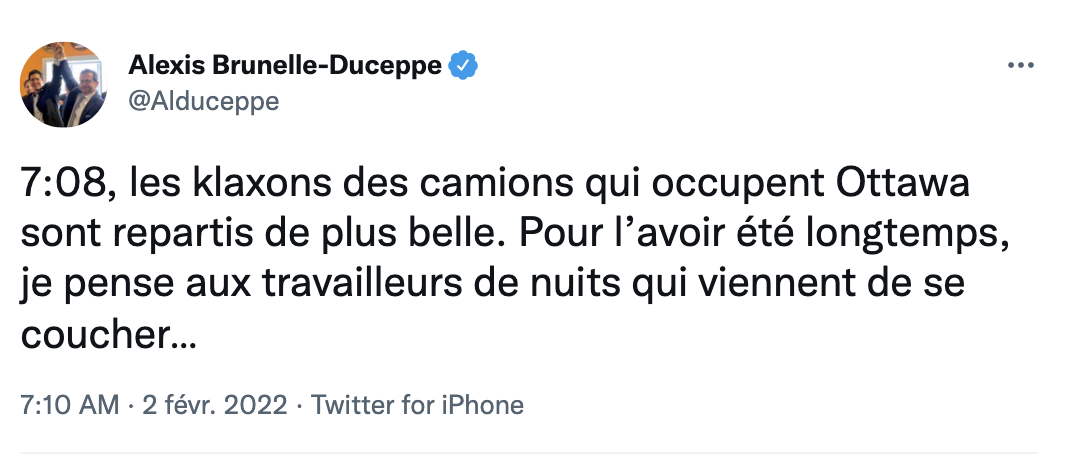Image resolution: width=1068 pixels, height=454 pixels.
Task: Click the blue verified badge
Action: click(x=461, y=66)
